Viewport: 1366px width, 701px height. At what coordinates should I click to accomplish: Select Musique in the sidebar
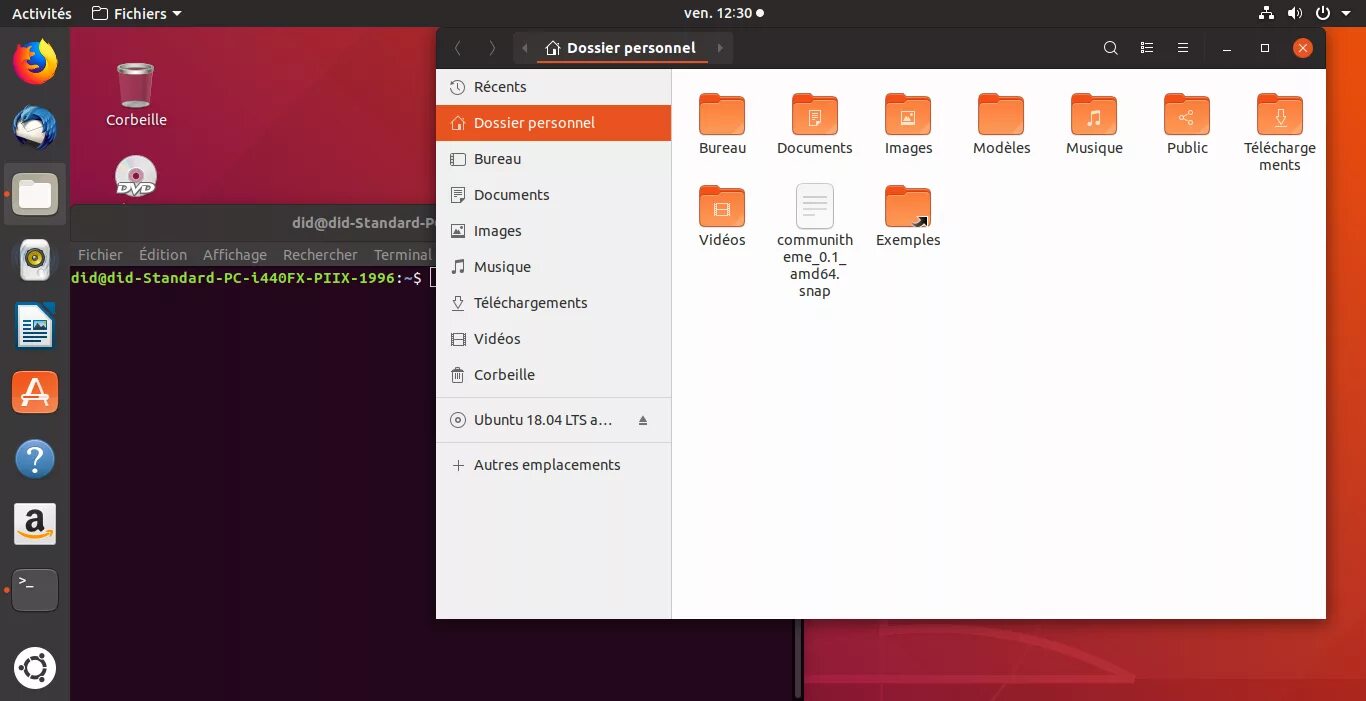(x=553, y=267)
